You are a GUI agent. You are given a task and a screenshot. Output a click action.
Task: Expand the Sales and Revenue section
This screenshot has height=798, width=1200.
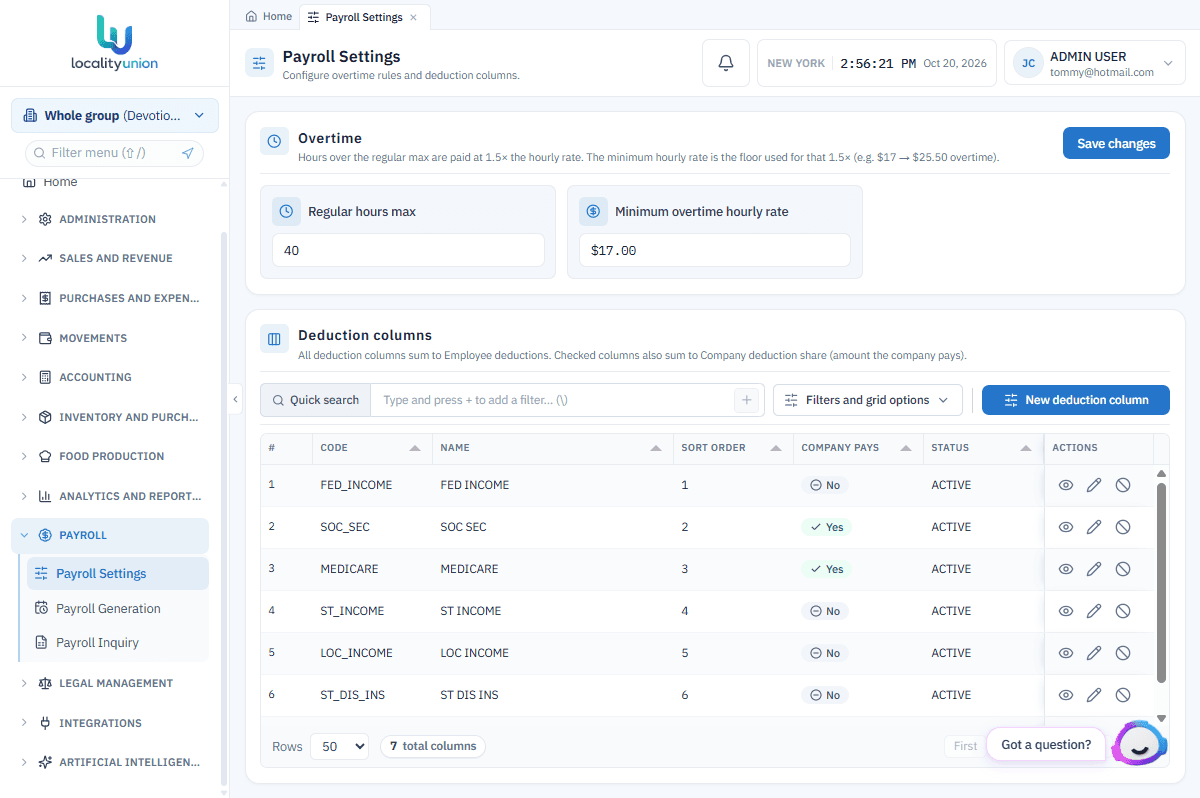click(110, 258)
